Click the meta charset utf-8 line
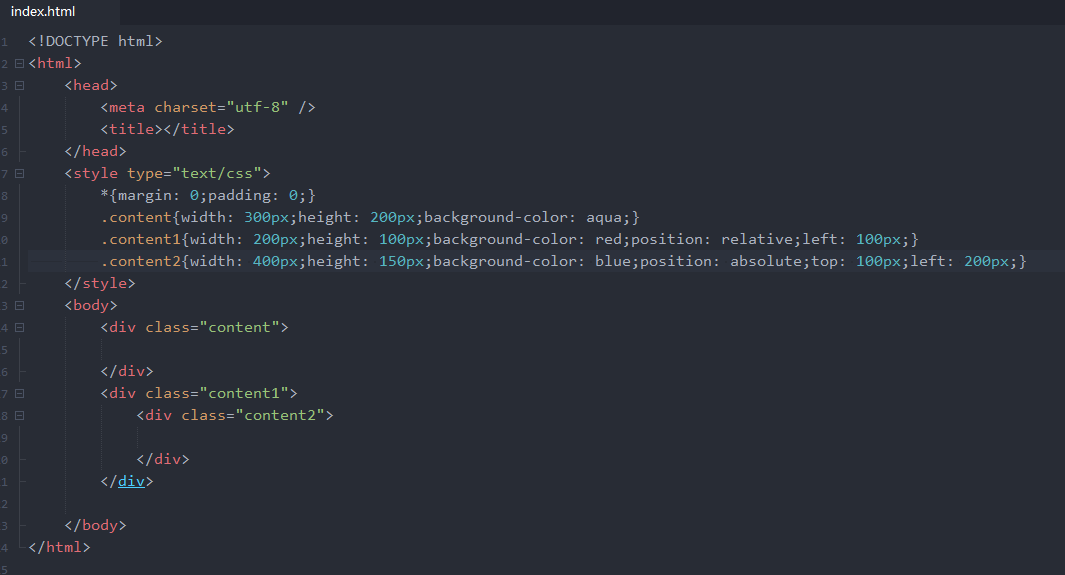1065x575 pixels. click(208, 107)
